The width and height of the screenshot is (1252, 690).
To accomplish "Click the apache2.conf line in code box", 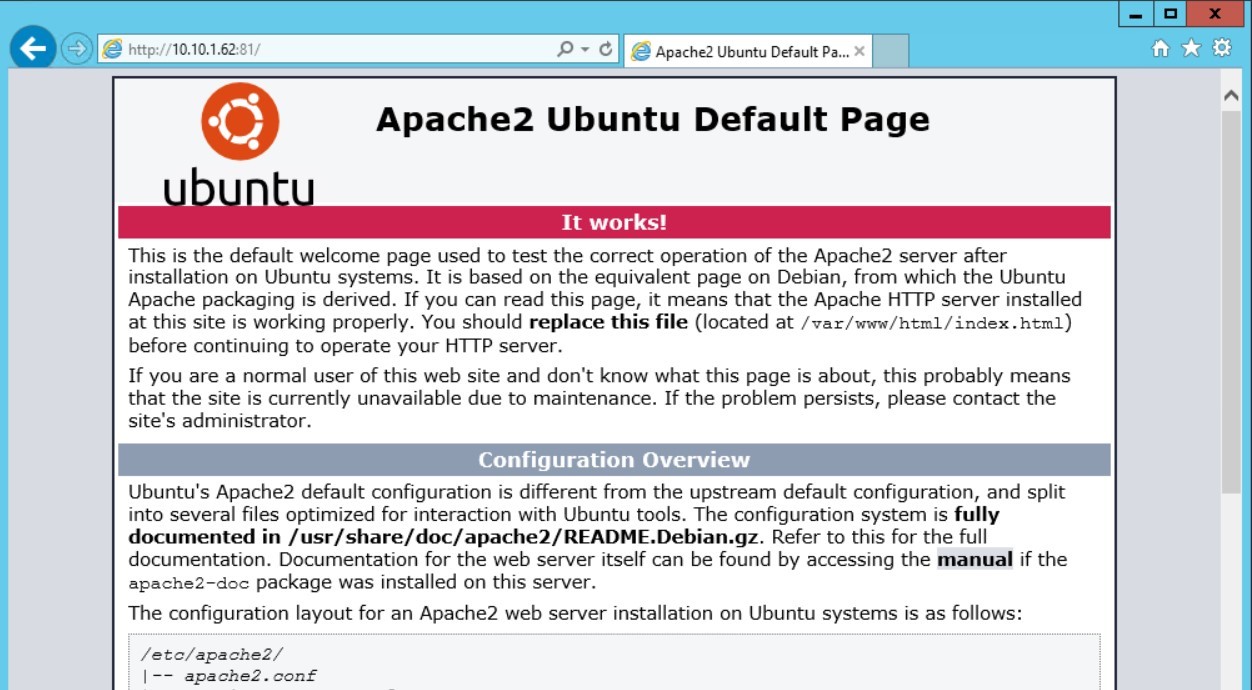I will [229, 676].
